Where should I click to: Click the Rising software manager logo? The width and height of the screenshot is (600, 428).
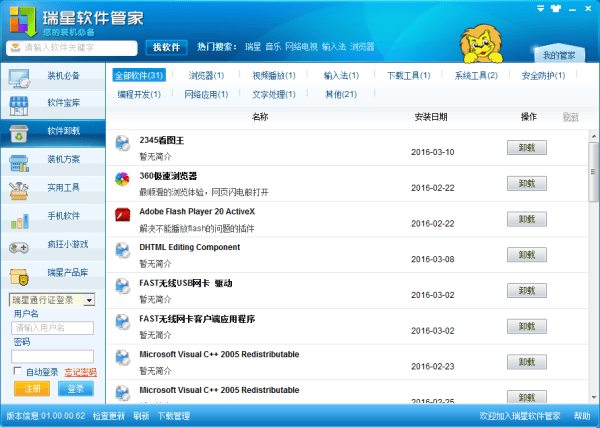[x=23, y=21]
